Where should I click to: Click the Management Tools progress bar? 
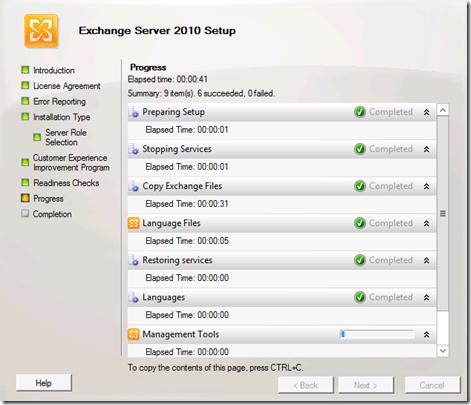tap(377, 334)
